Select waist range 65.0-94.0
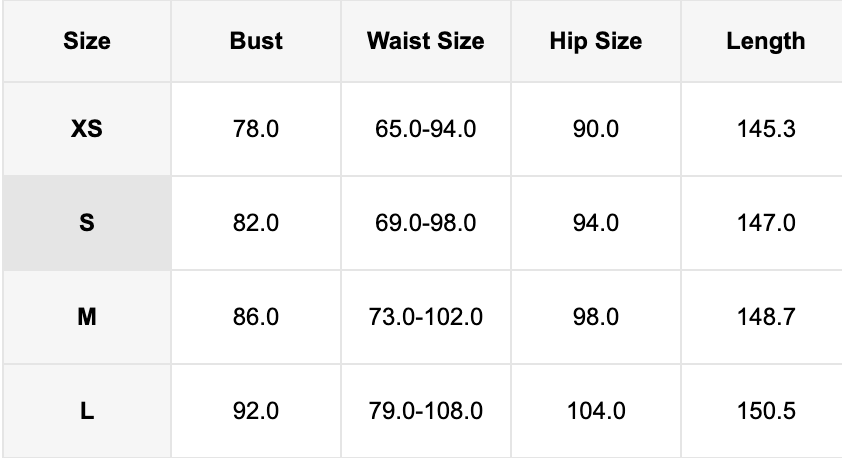Image resolution: width=844 pixels, height=458 pixels. coord(425,129)
